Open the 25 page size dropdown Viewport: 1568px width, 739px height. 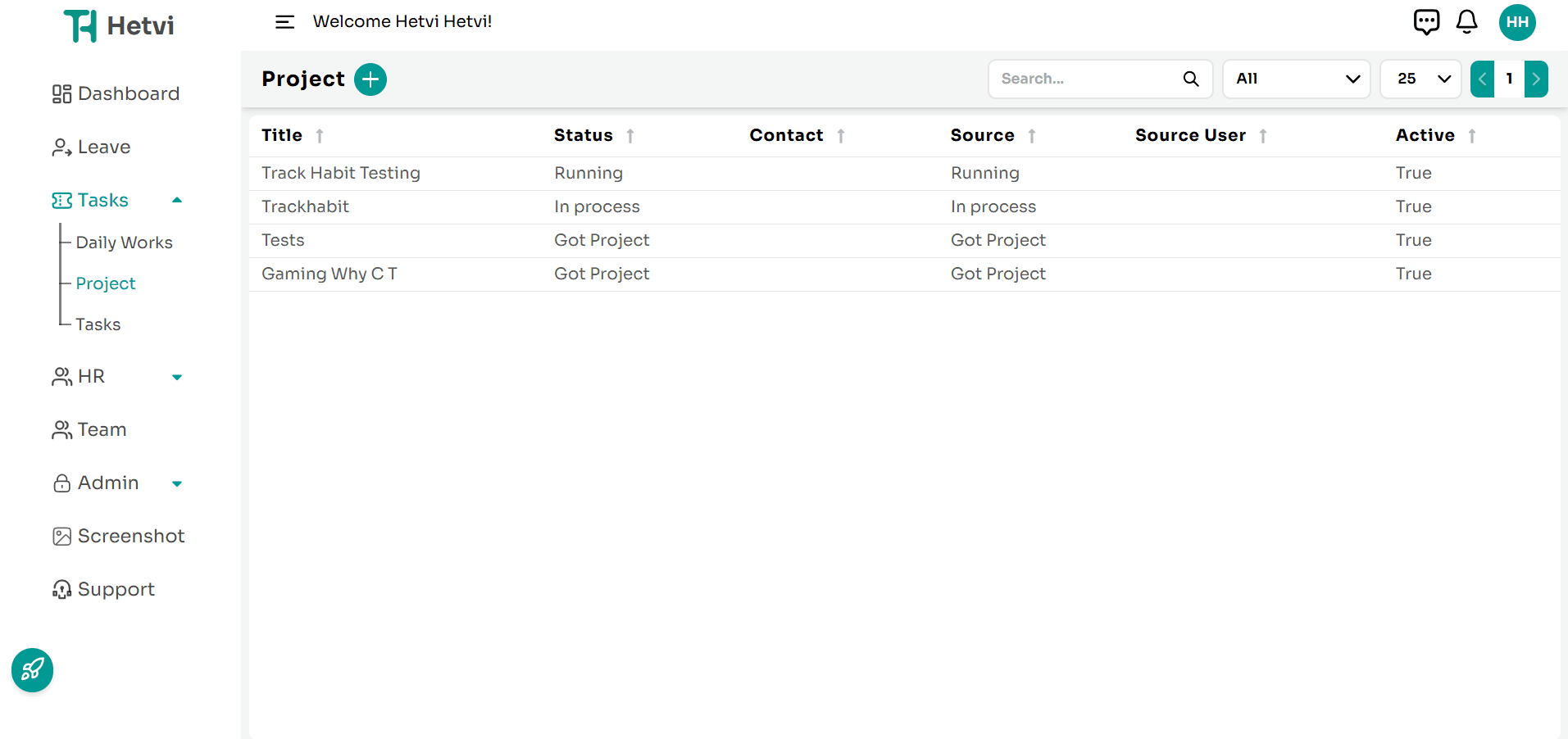point(1420,79)
